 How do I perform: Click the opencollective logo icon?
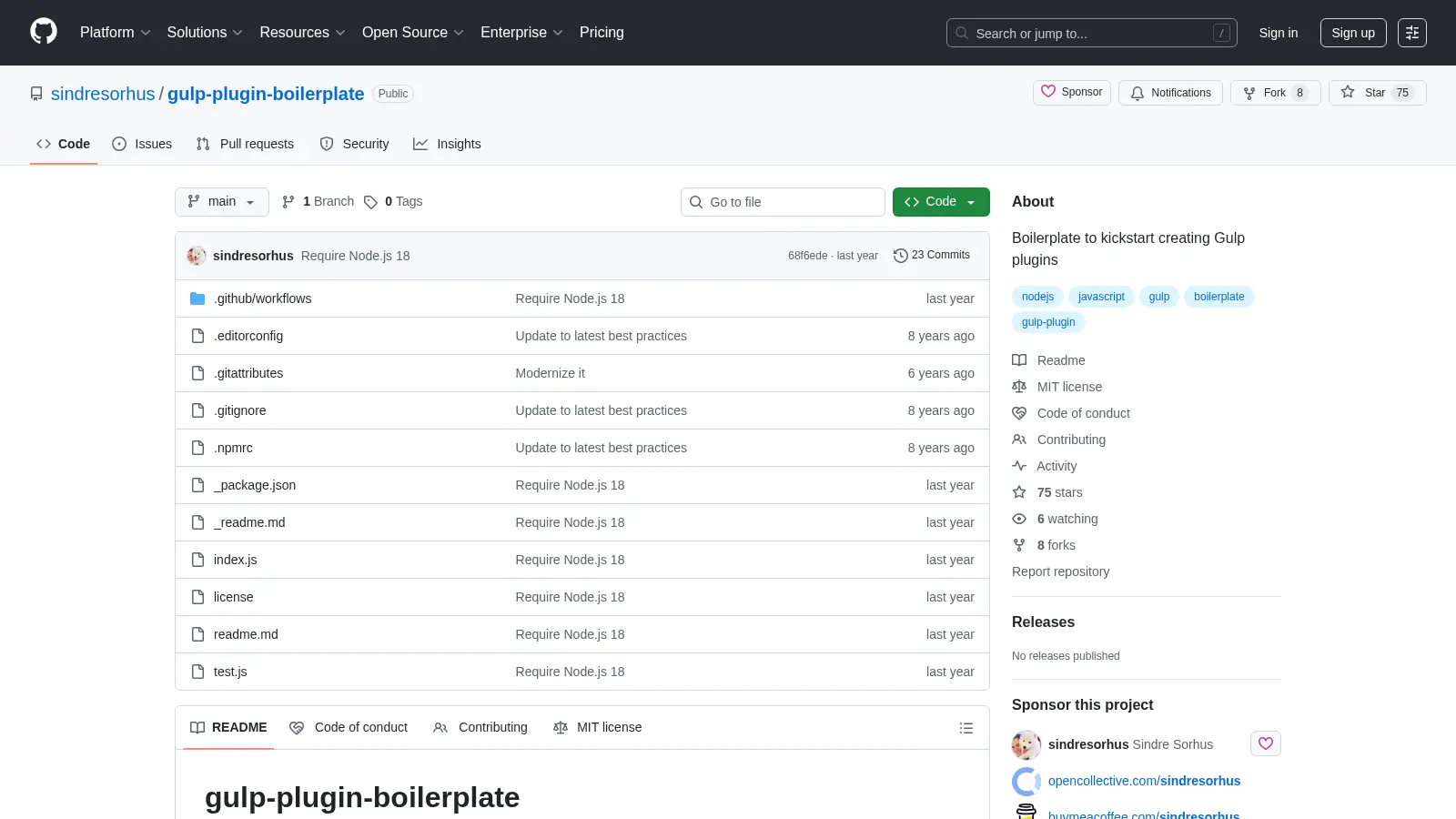(x=1026, y=781)
